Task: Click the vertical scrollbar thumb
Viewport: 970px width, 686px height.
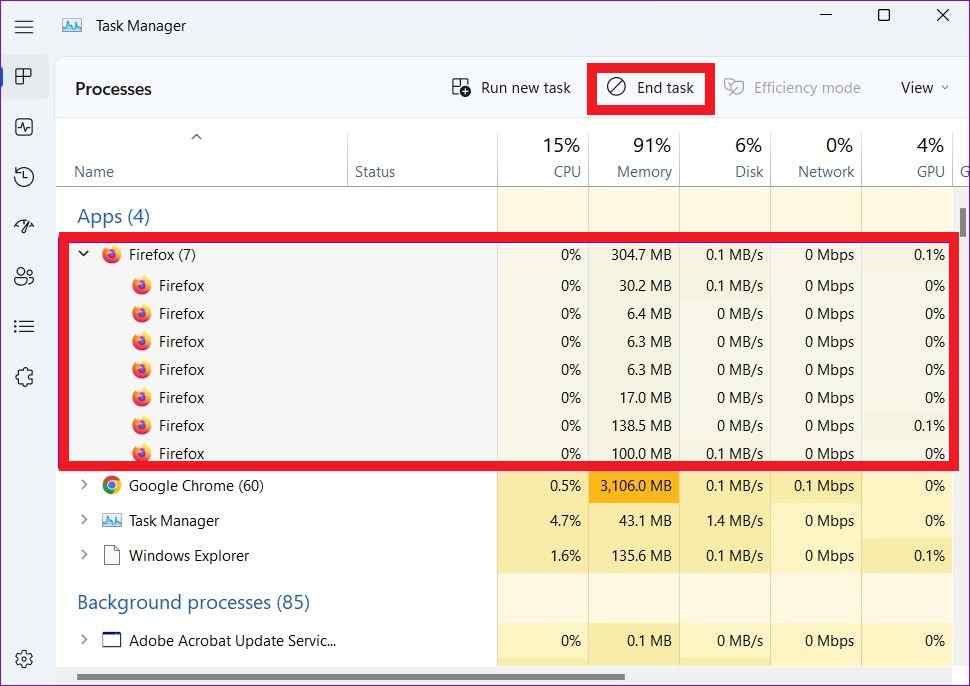Action: (963, 223)
